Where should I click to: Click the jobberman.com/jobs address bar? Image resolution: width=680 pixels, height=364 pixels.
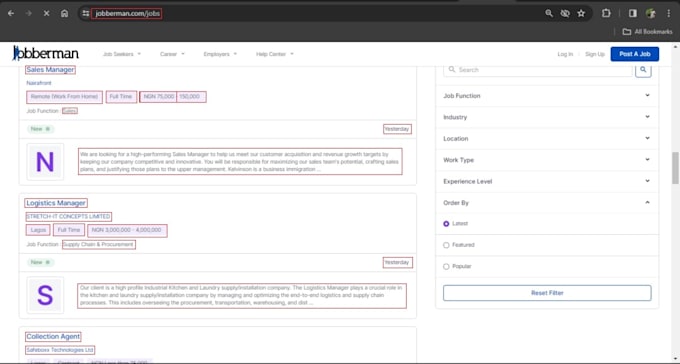pos(128,13)
